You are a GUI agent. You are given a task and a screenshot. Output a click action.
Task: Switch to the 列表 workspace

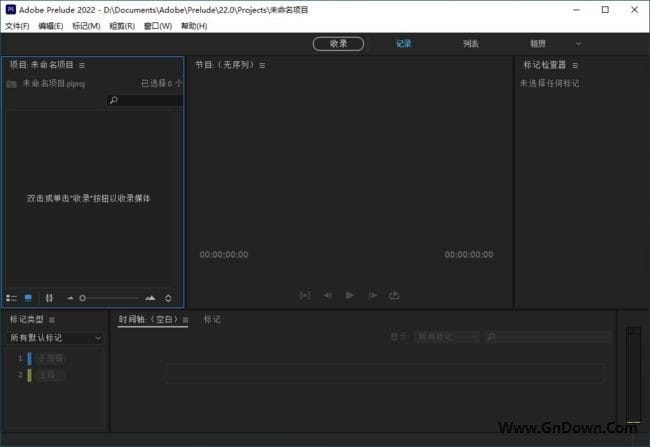pos(471,44)
